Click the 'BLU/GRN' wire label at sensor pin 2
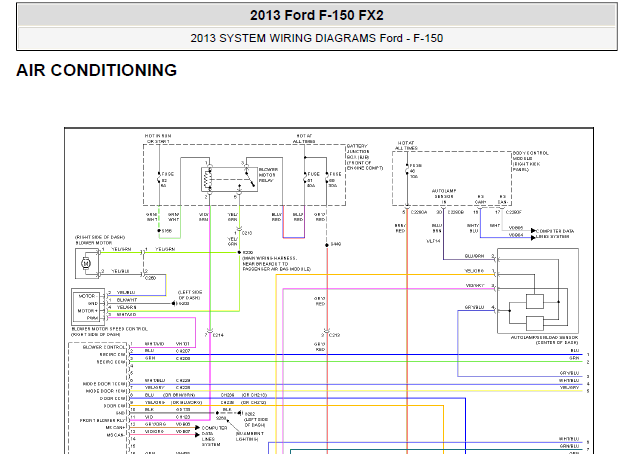 [474, 256]
